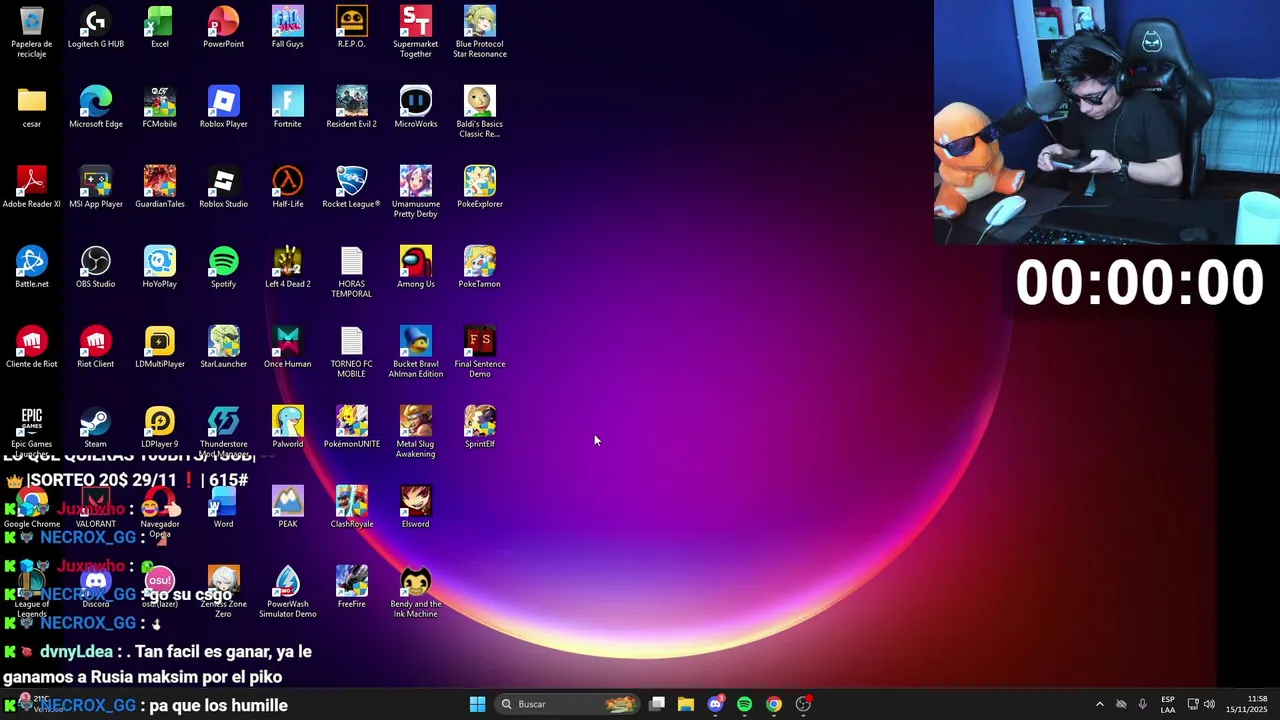Click the Buscar taskbar search box
This screenshot has height=720, width=1280.
pos(568,704)
